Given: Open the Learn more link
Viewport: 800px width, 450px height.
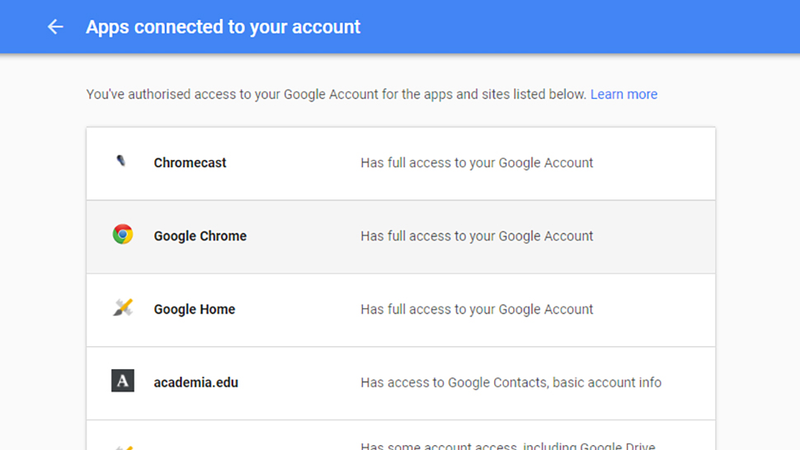Looking at the screenshot, I should (623, 94).
